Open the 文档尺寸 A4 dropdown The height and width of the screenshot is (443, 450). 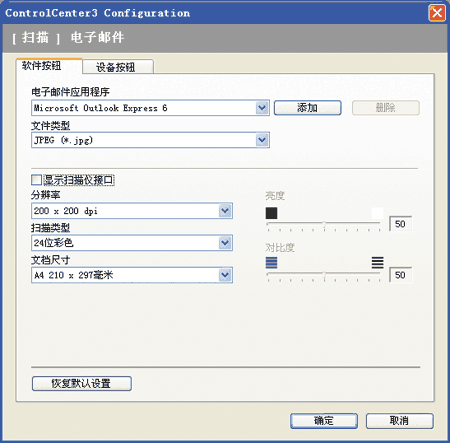[225, 275]
